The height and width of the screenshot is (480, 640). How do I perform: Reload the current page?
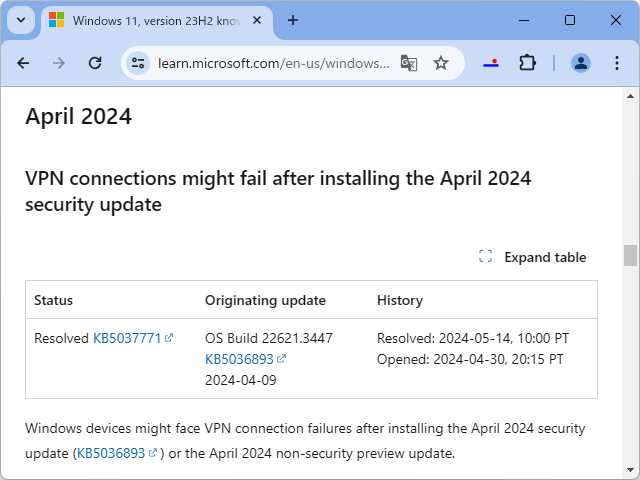click(95, 63)
